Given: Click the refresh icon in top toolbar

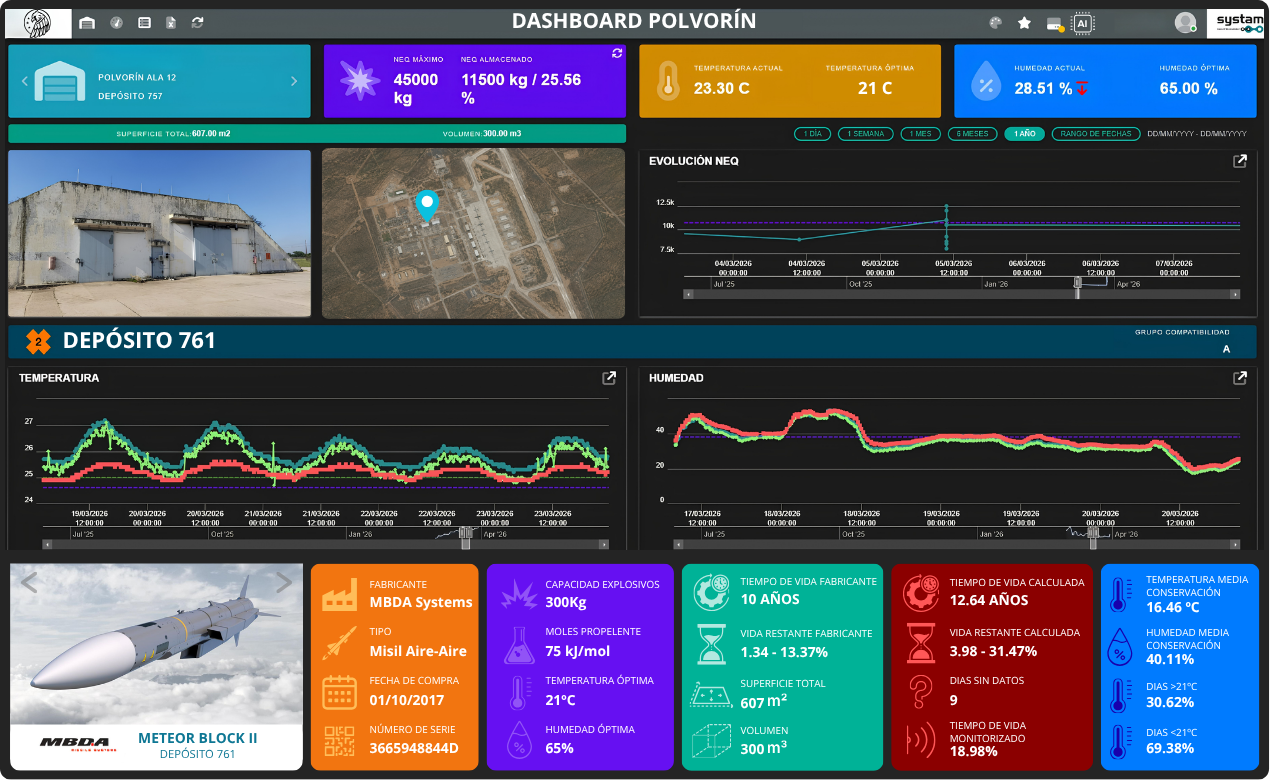Looking at the screenshot, I should point(198,22).
